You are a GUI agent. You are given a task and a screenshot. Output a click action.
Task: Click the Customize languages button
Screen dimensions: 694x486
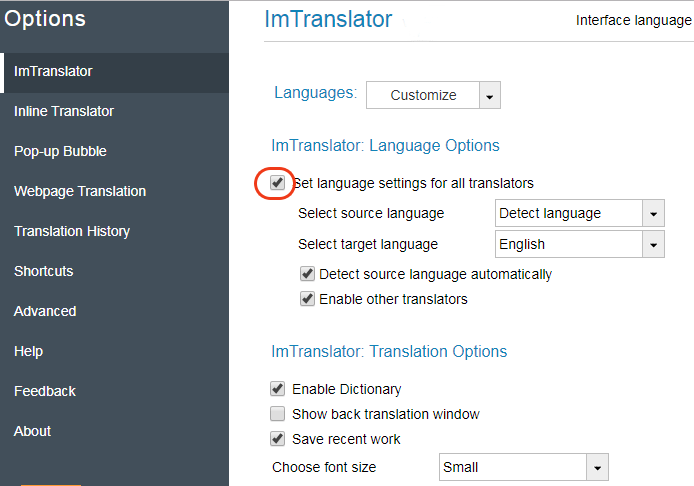(423, 95)
